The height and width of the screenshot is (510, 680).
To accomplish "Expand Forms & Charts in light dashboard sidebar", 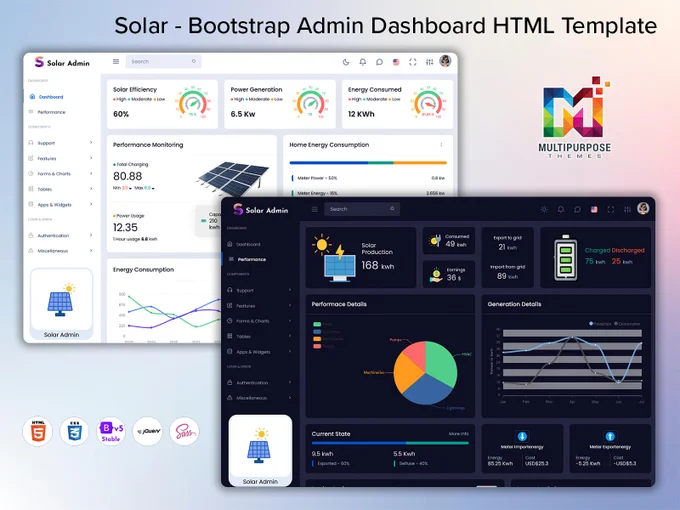I will [x=60, y=173].
